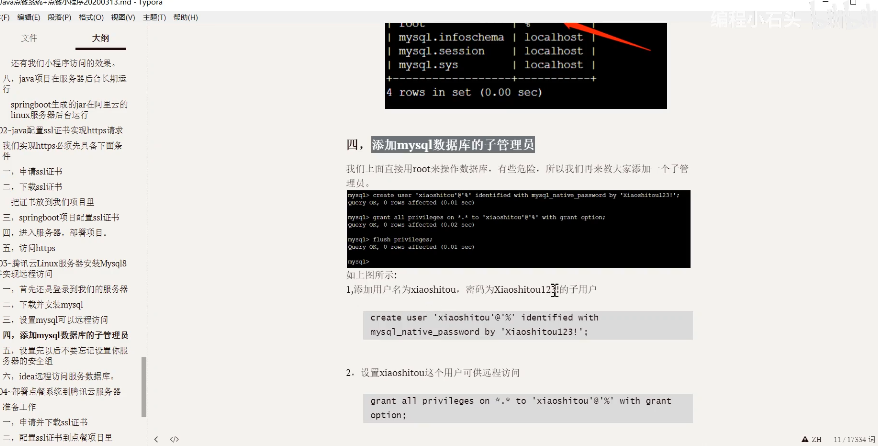Select outline item 一，申请ssl证书
The image size is (878, 446).
coord(32,171)
